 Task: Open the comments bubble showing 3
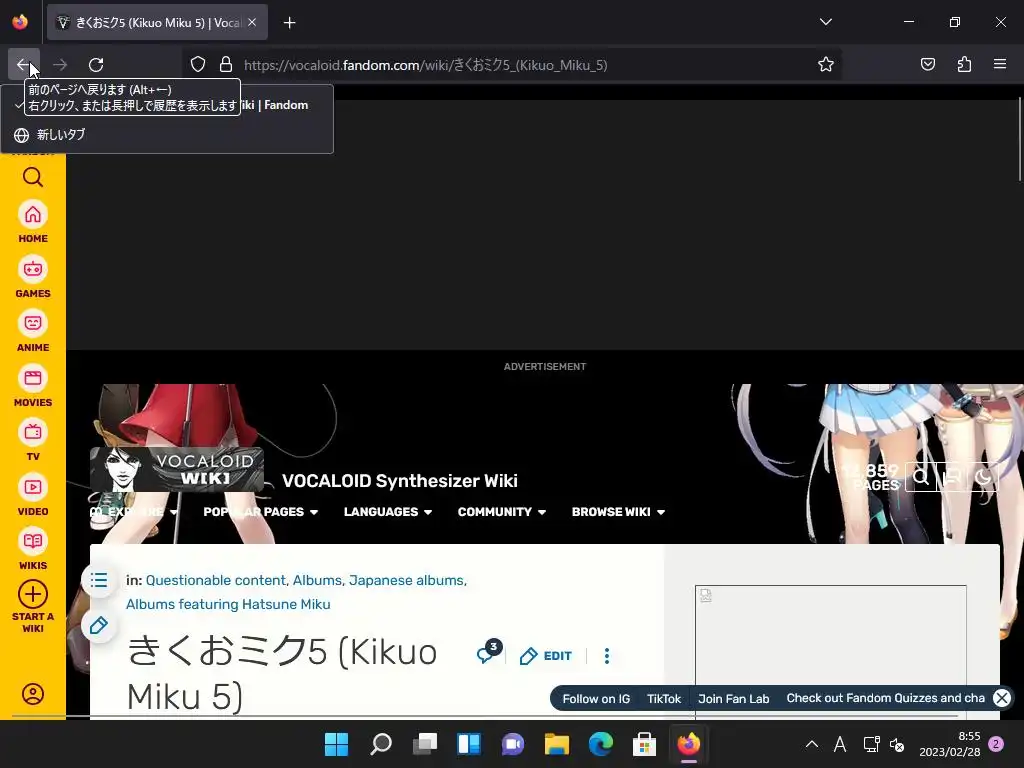click(x=488, y=652)
